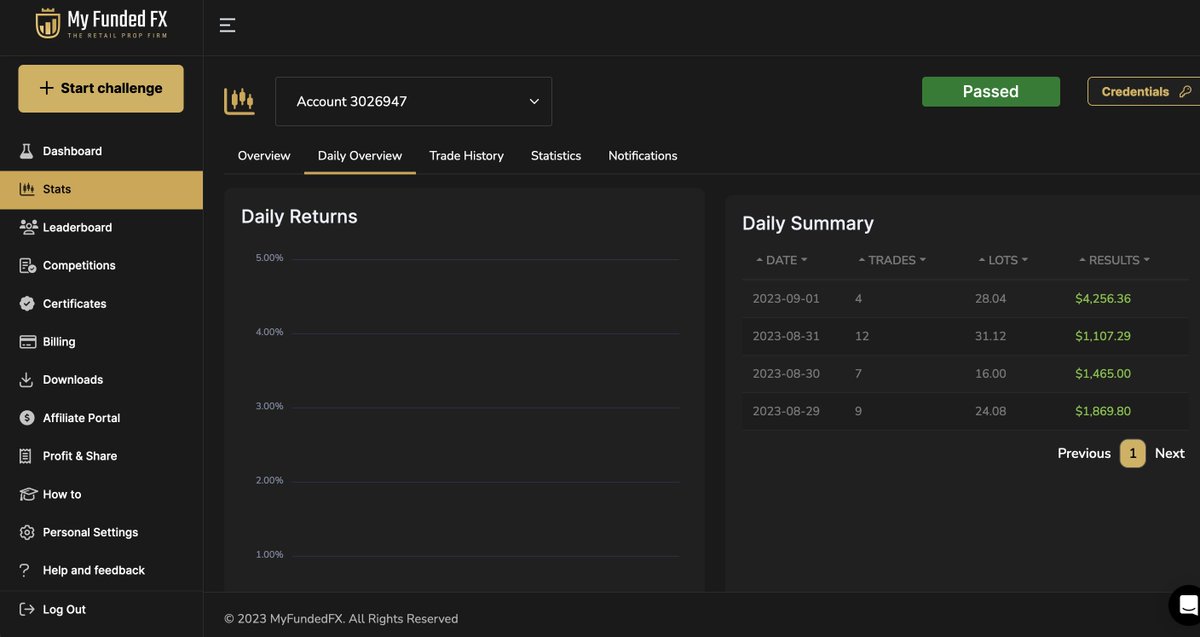The image size is (1200, 637).
Task: Click the Stats chart icon in sidebar
Action: 27,189
